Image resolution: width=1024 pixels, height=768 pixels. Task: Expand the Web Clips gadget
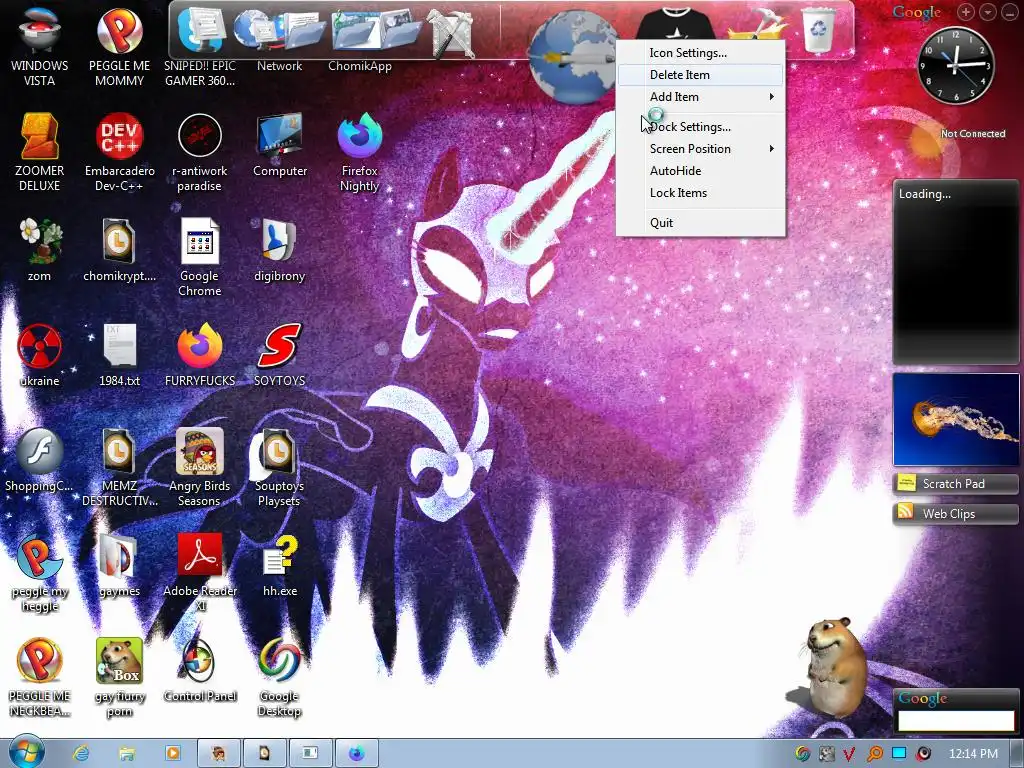click(x=955, y=514)
